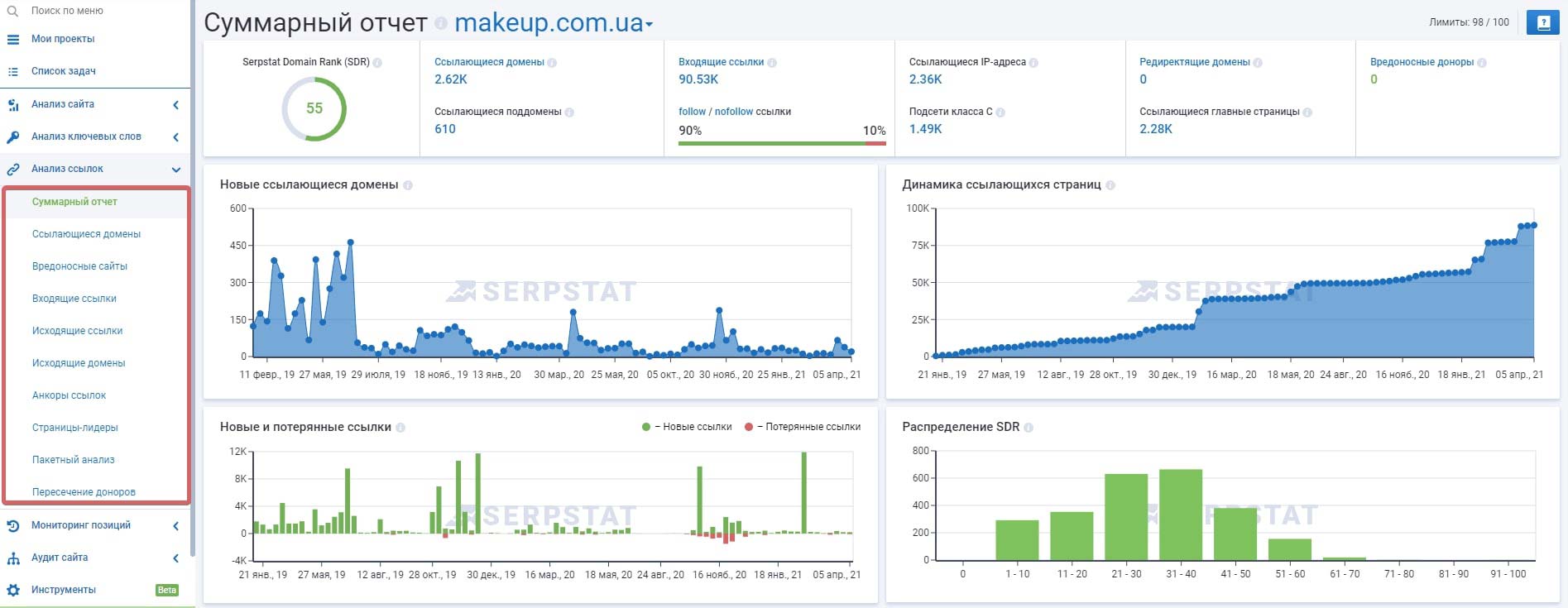Screen dimensions: 1568x608
Task: Expand the Анализ сайта menu chevron
Action: (175, 105)
